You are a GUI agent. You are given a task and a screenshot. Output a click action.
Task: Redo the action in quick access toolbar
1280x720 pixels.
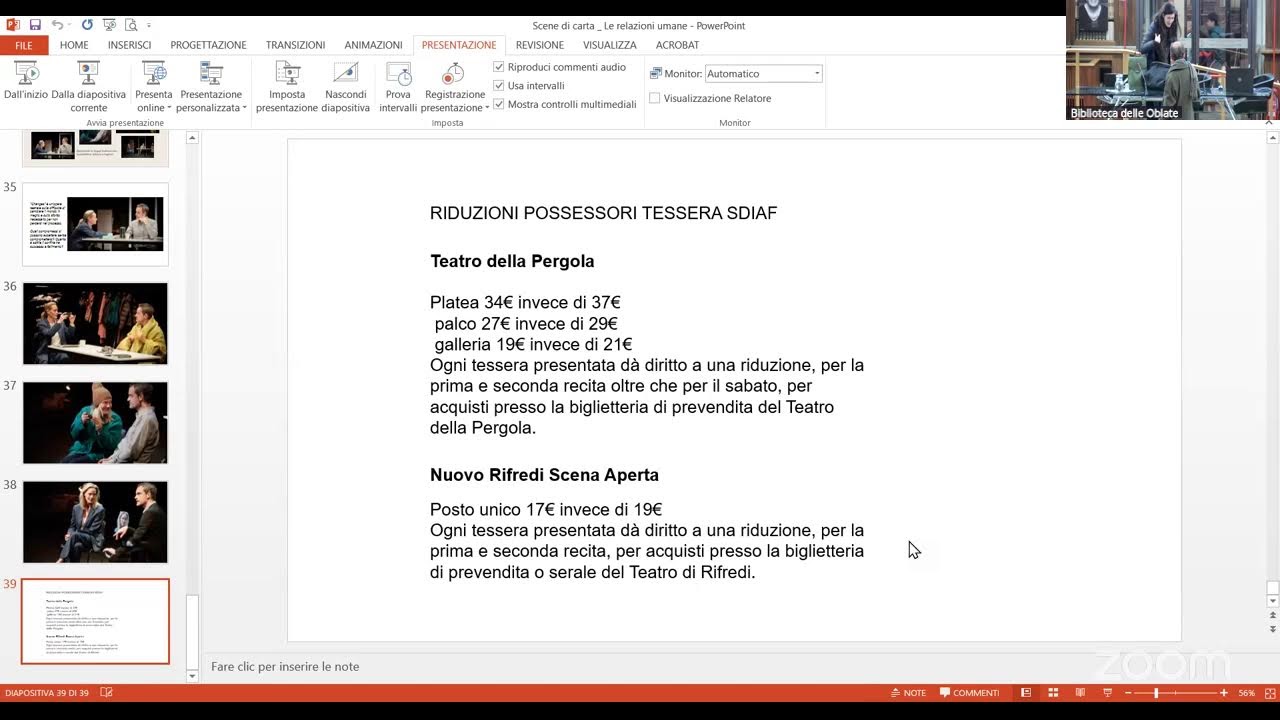(x=87, y=25)
